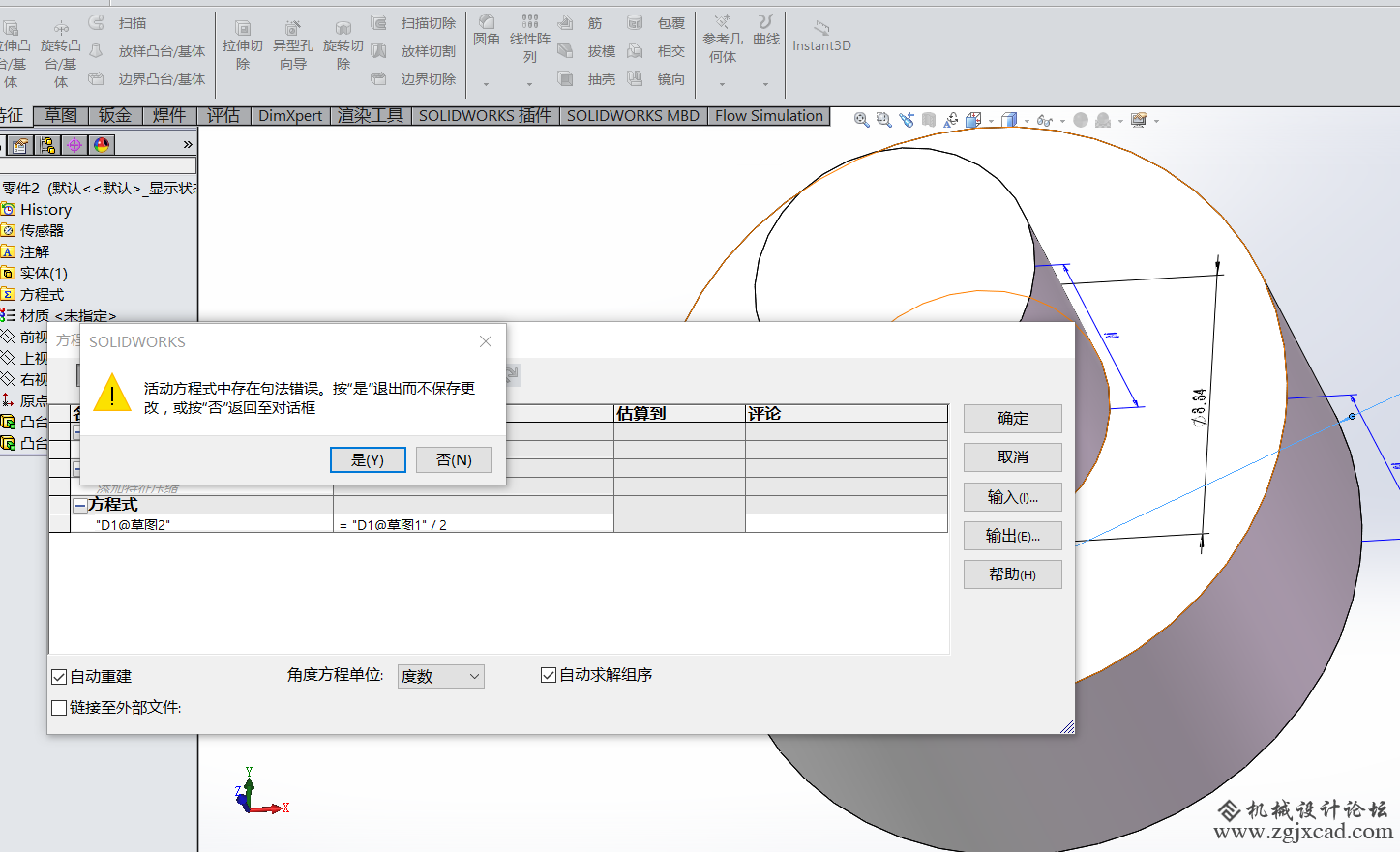
Task: Click the 输入(I)... import button
Action: click(x=1013, y=497)
